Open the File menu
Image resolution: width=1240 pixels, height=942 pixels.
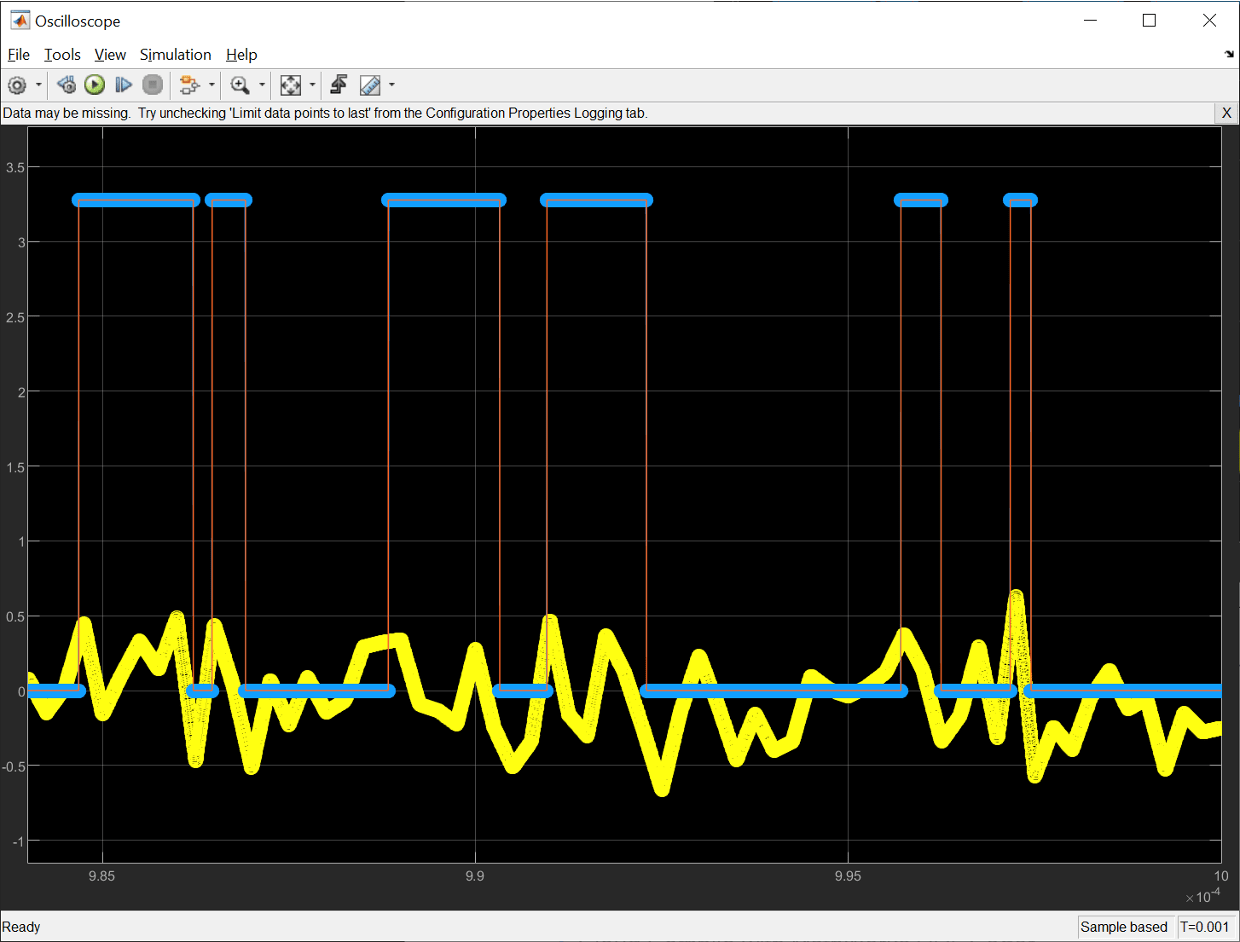click(19, 55)
